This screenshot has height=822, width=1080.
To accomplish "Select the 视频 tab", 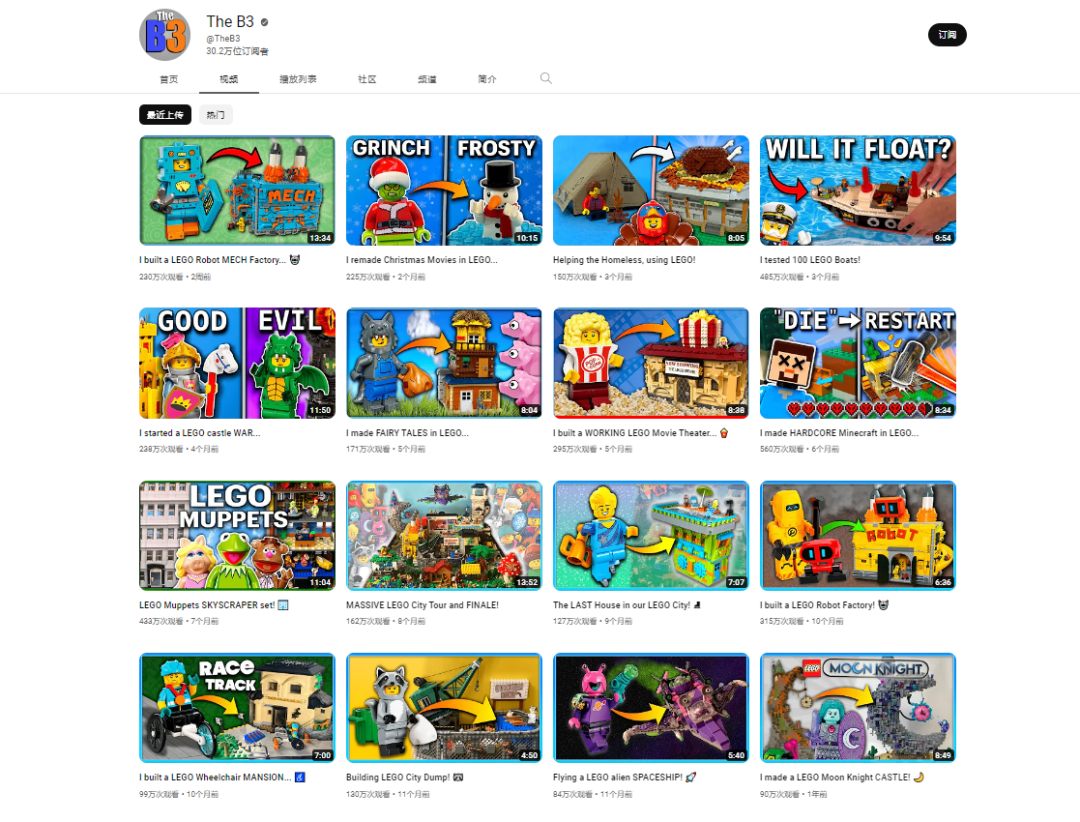I will click(229, 79).
